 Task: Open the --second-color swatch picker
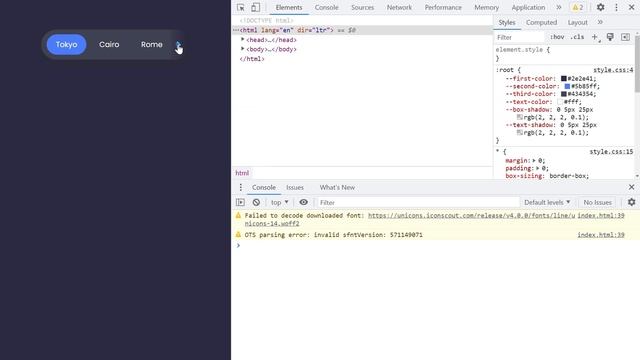coord(567,86)
